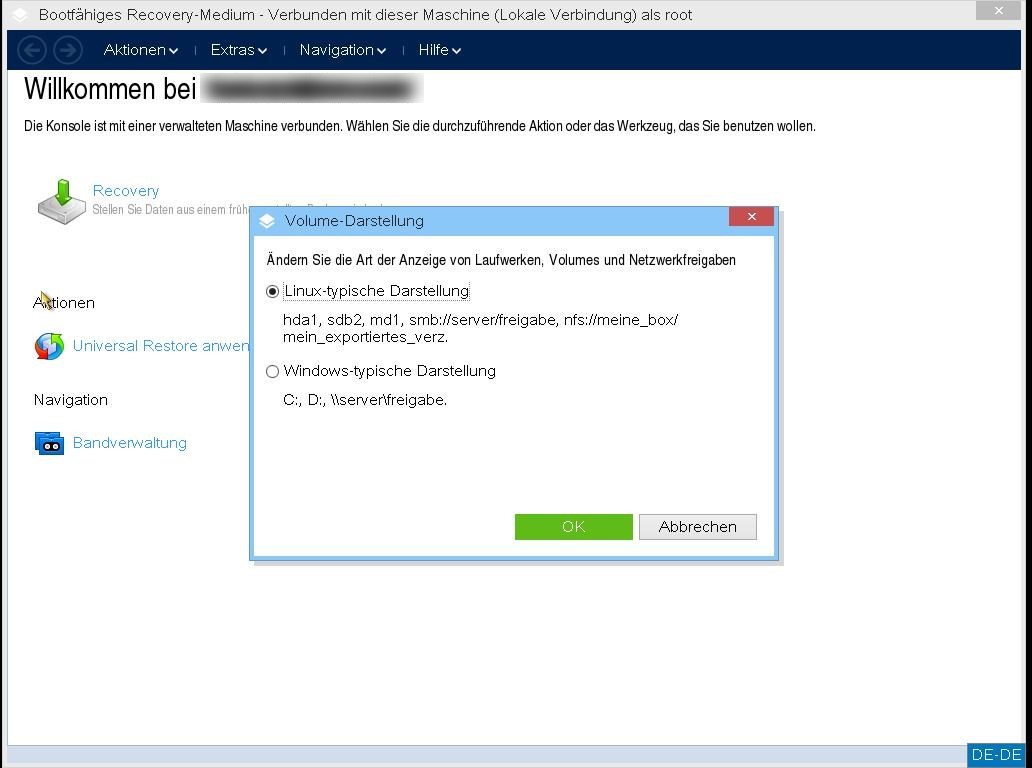Enable the currently unselected display style option
1032x768 pixels.
pos(272,371)
